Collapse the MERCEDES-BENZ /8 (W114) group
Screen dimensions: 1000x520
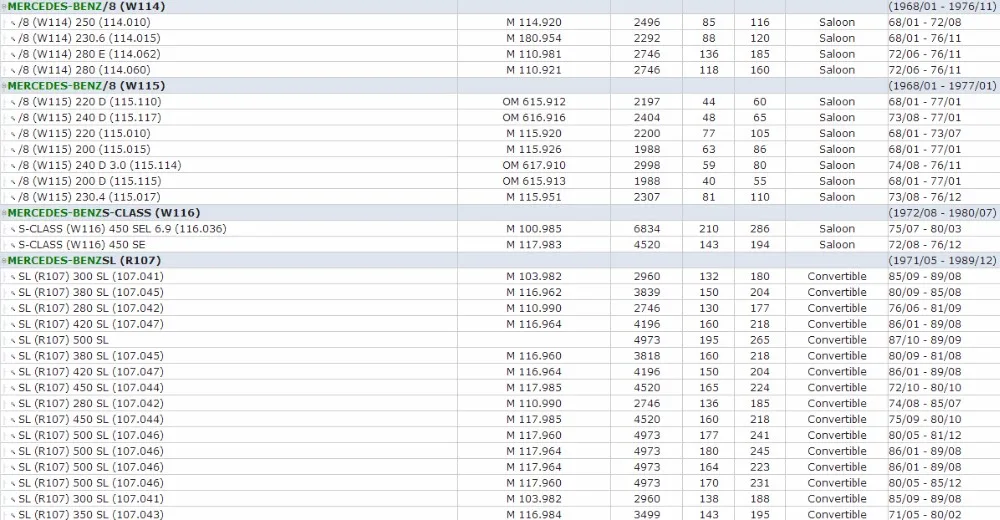[4, 6]
